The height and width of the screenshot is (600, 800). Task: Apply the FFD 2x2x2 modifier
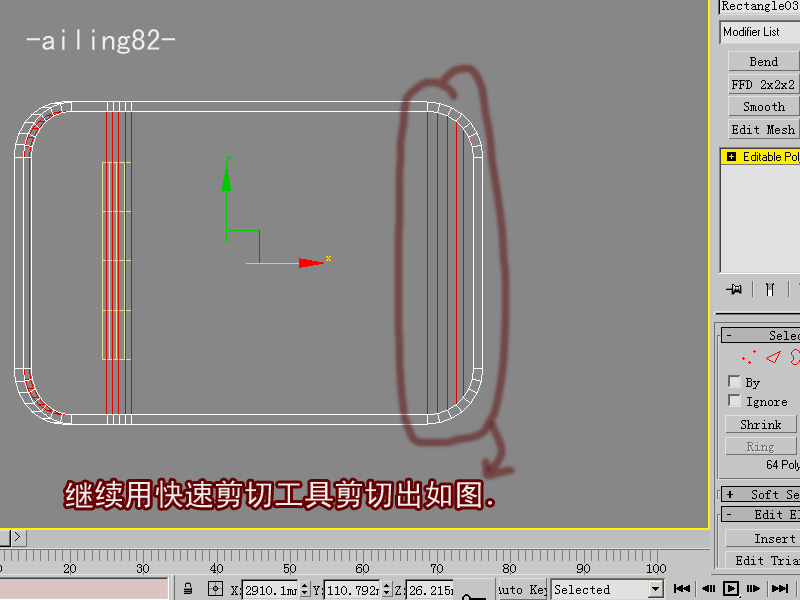coord(763,84)
